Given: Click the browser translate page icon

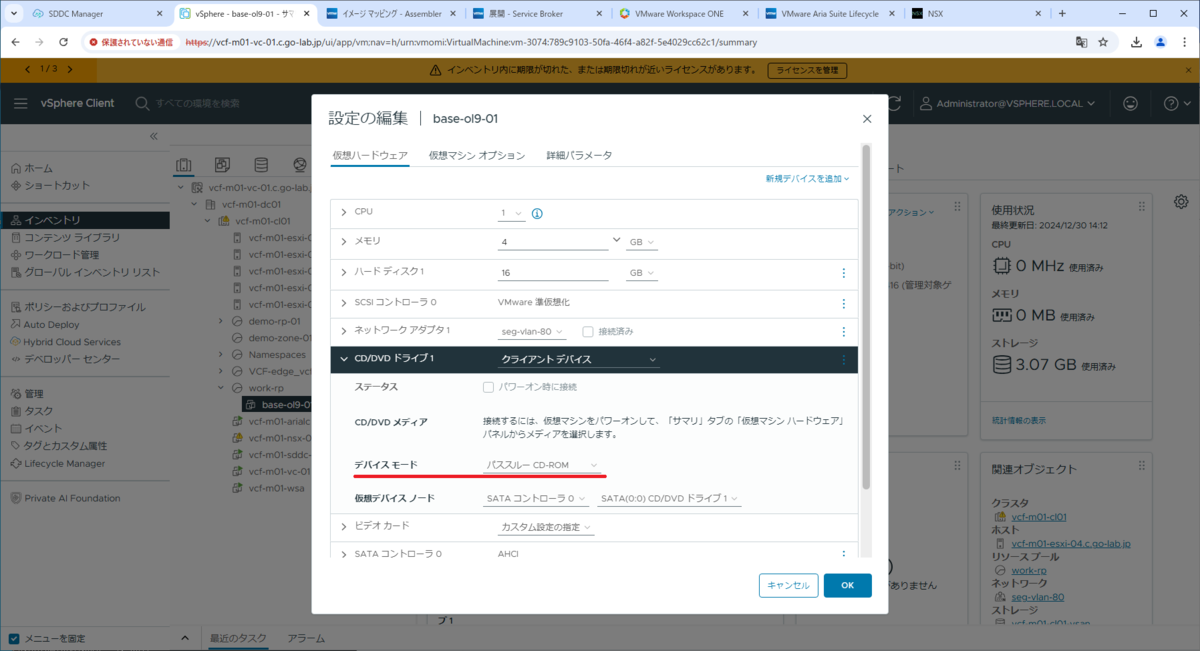Looking at the screenshot, I should [1081, 43].
